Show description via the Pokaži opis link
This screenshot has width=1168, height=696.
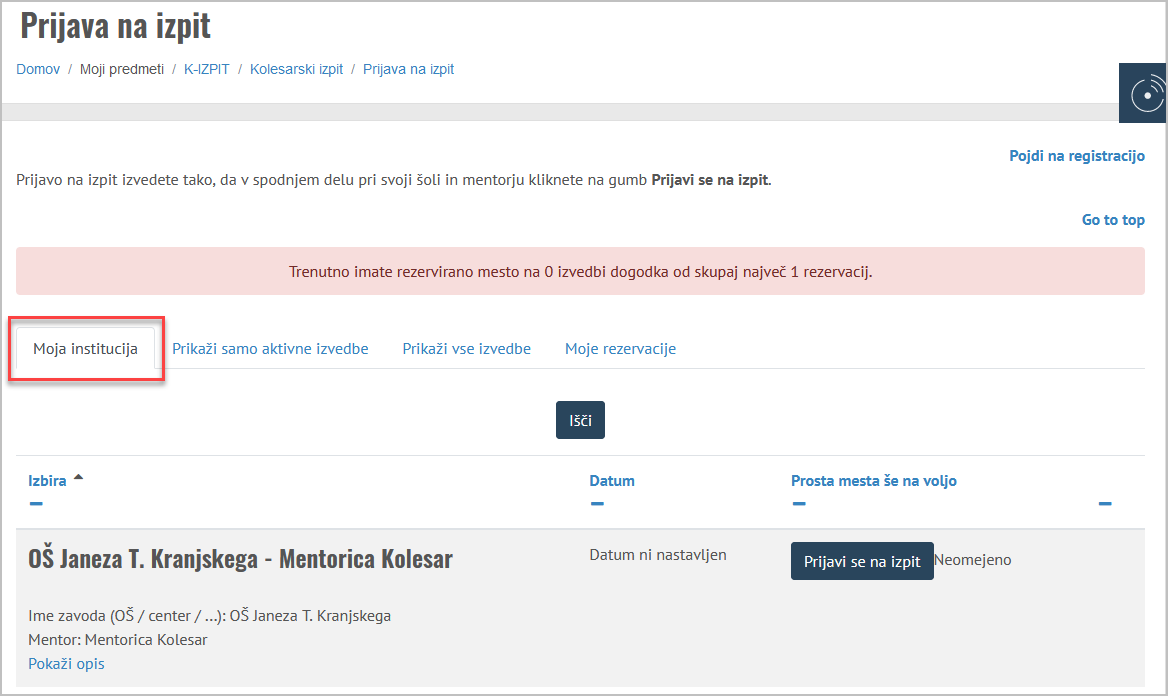(x=66, y=663)
